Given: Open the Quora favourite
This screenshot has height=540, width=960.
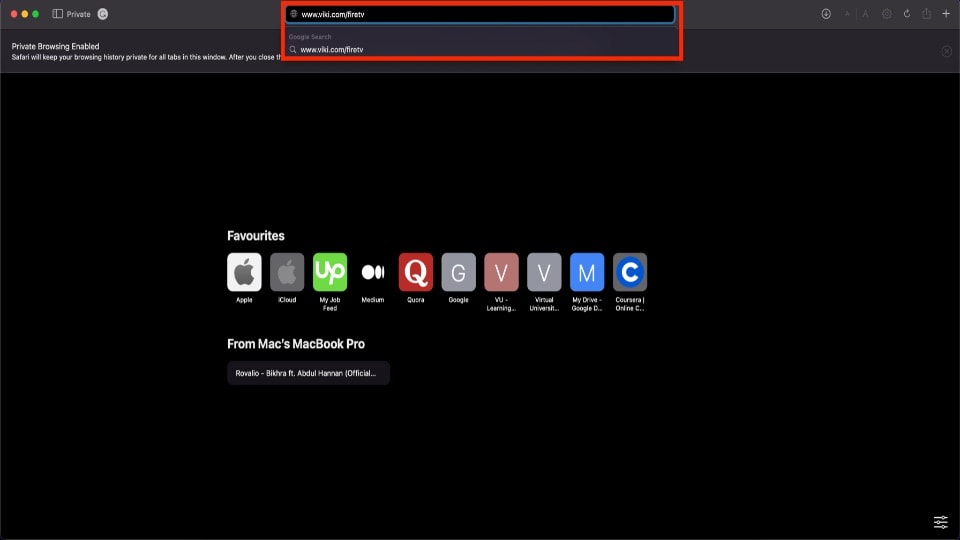Looking at the screenshot, I should coord(416,272).
